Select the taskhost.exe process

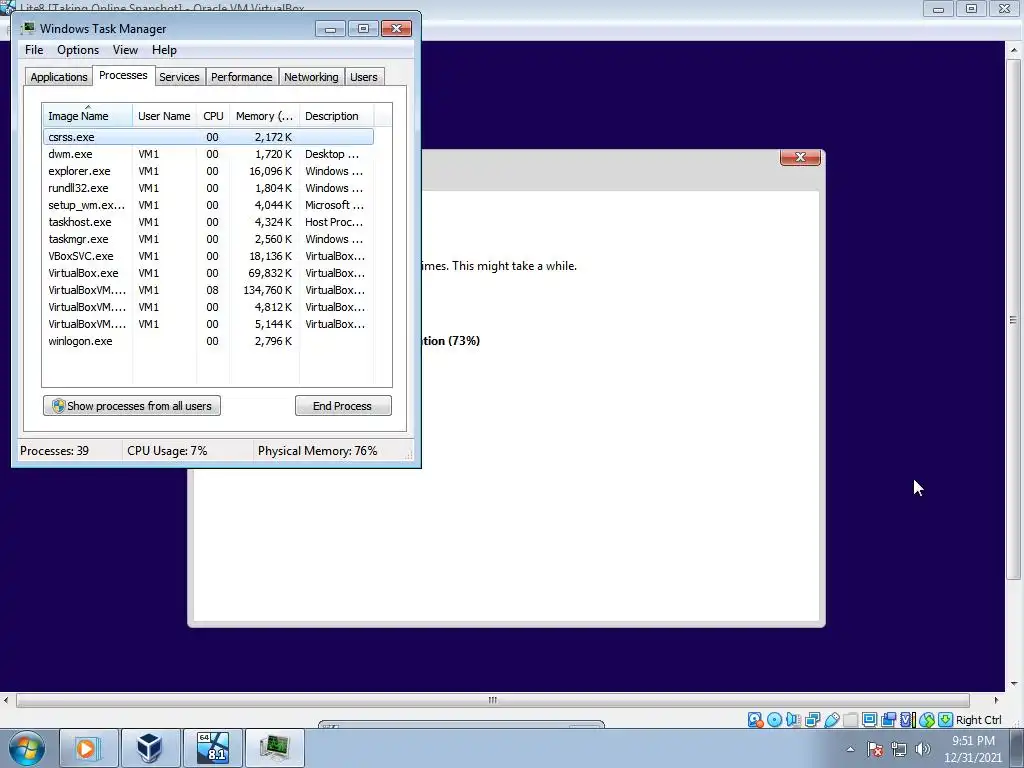(x=208, y=222)
